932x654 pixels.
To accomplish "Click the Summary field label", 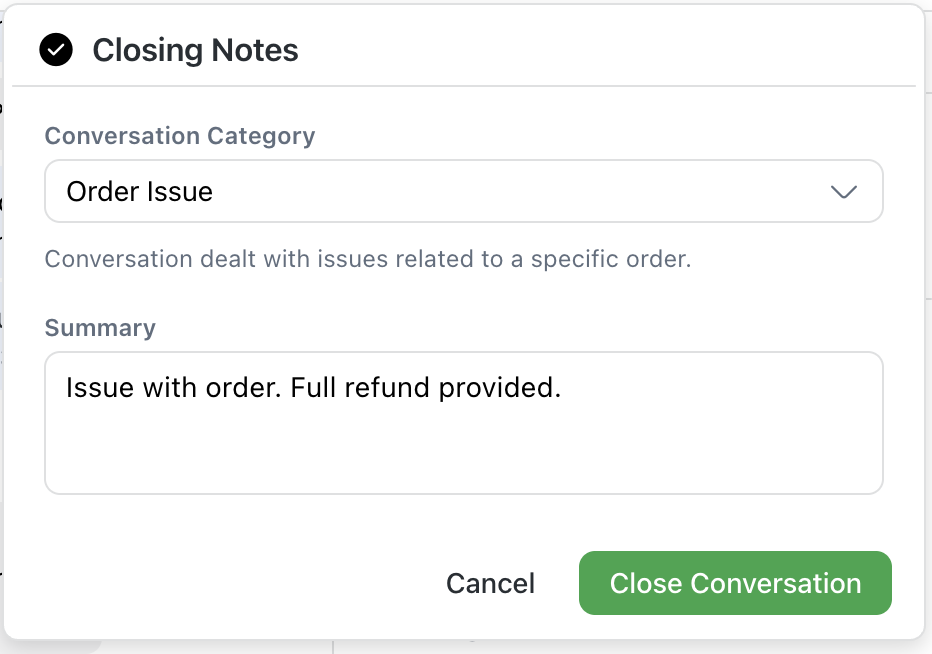I will point(100,328).
